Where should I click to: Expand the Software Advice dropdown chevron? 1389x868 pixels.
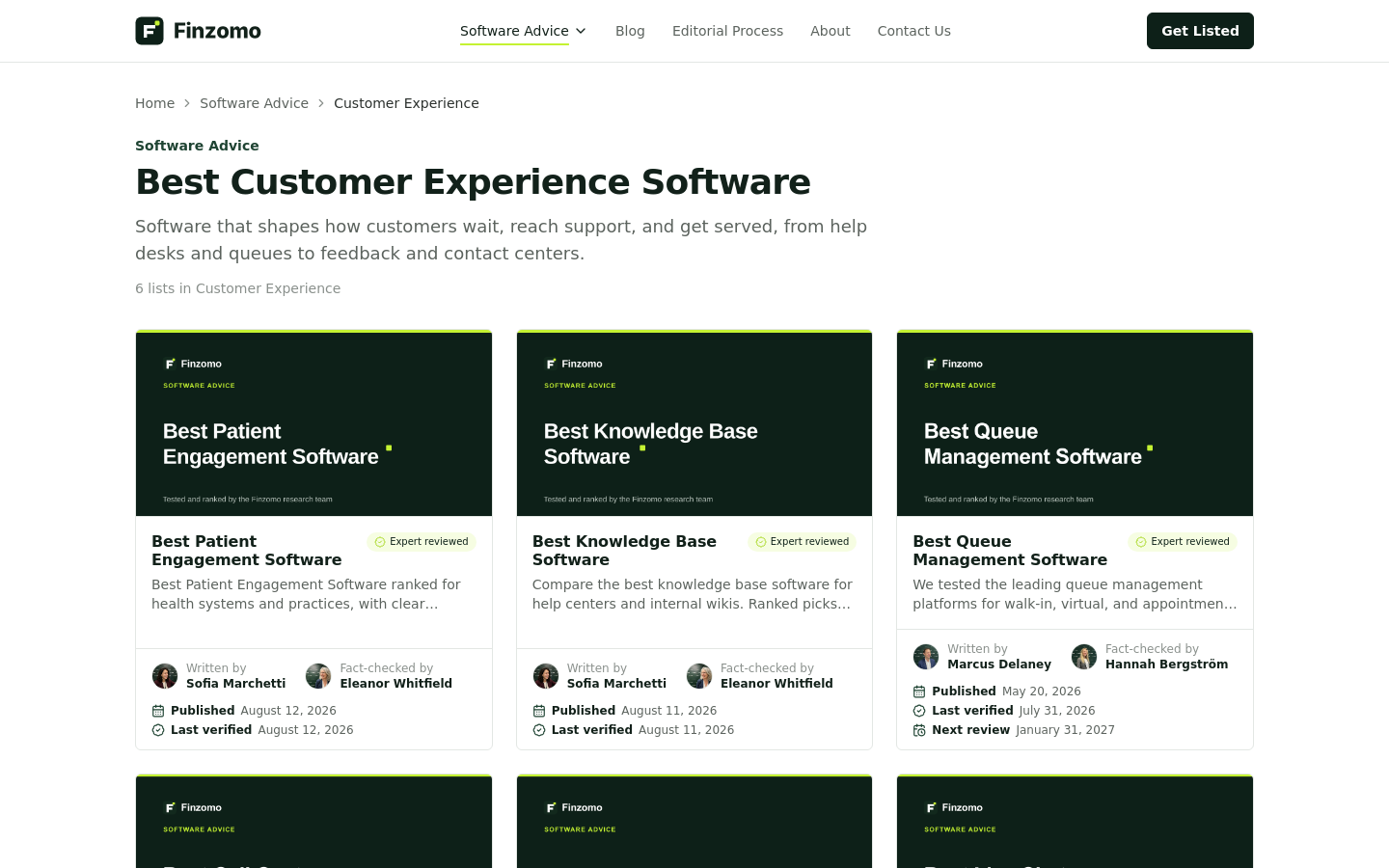tap(581, 31)
